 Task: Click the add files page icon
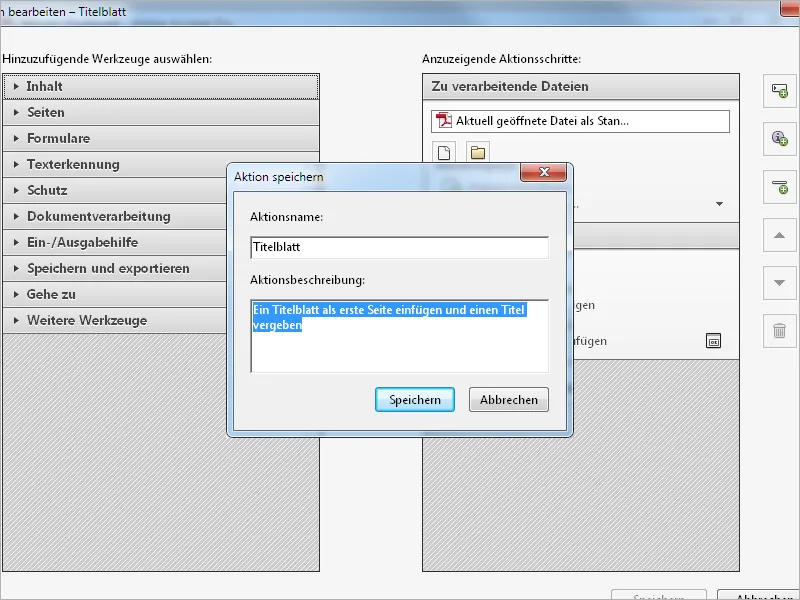tap(444, 153)
